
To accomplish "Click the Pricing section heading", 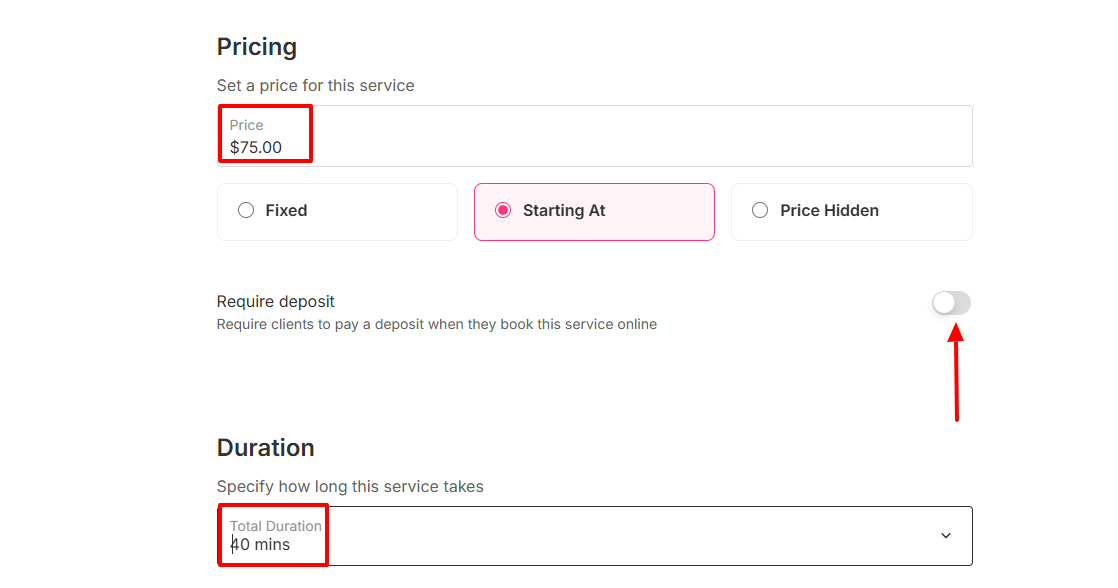I will click(257, 47).
